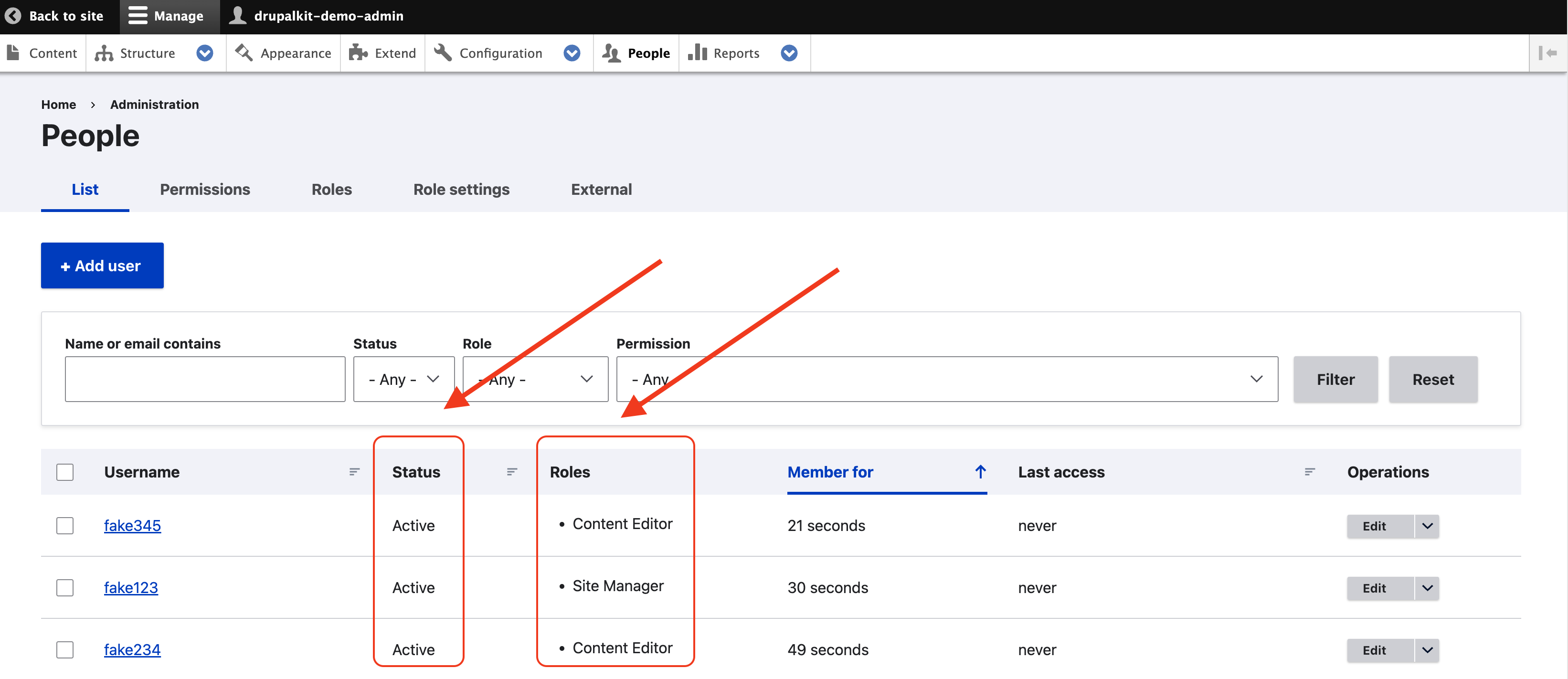This screenshot has width=1568, height=679.
Task: Tick the checkbox for user fake345
Action: tap(64, 526)
